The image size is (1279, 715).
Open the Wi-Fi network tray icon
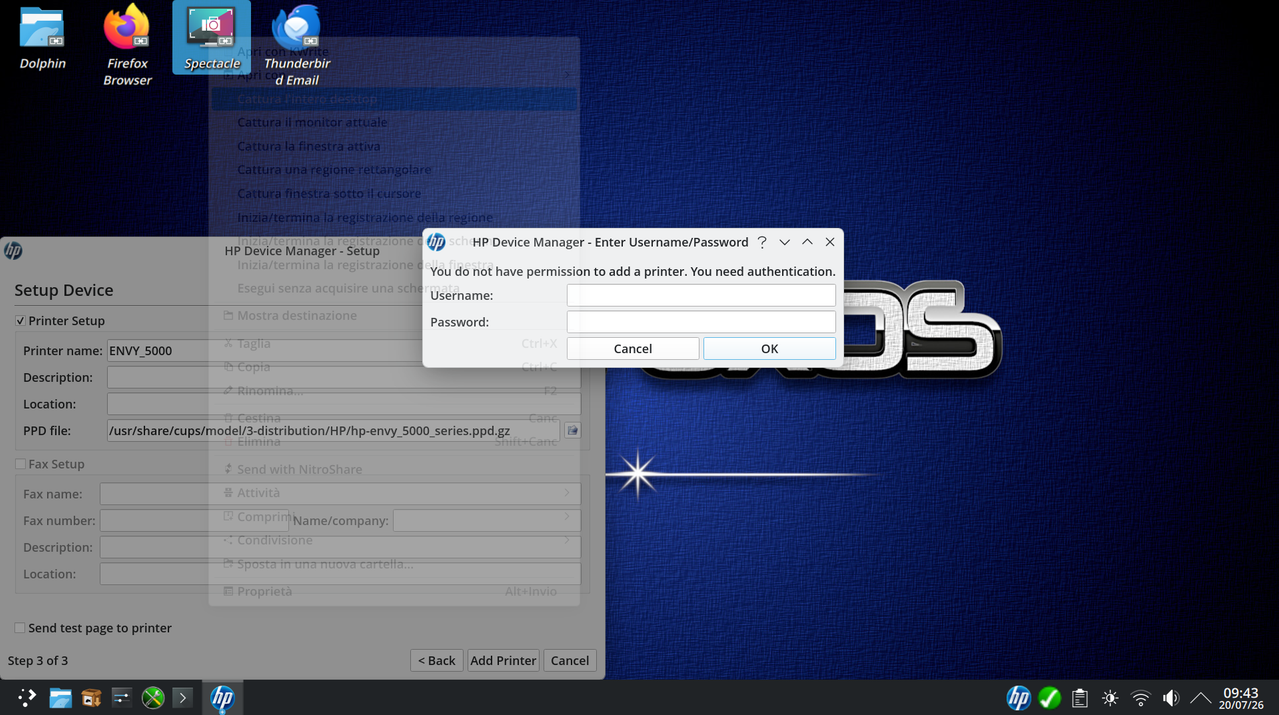pos(1140,698)
